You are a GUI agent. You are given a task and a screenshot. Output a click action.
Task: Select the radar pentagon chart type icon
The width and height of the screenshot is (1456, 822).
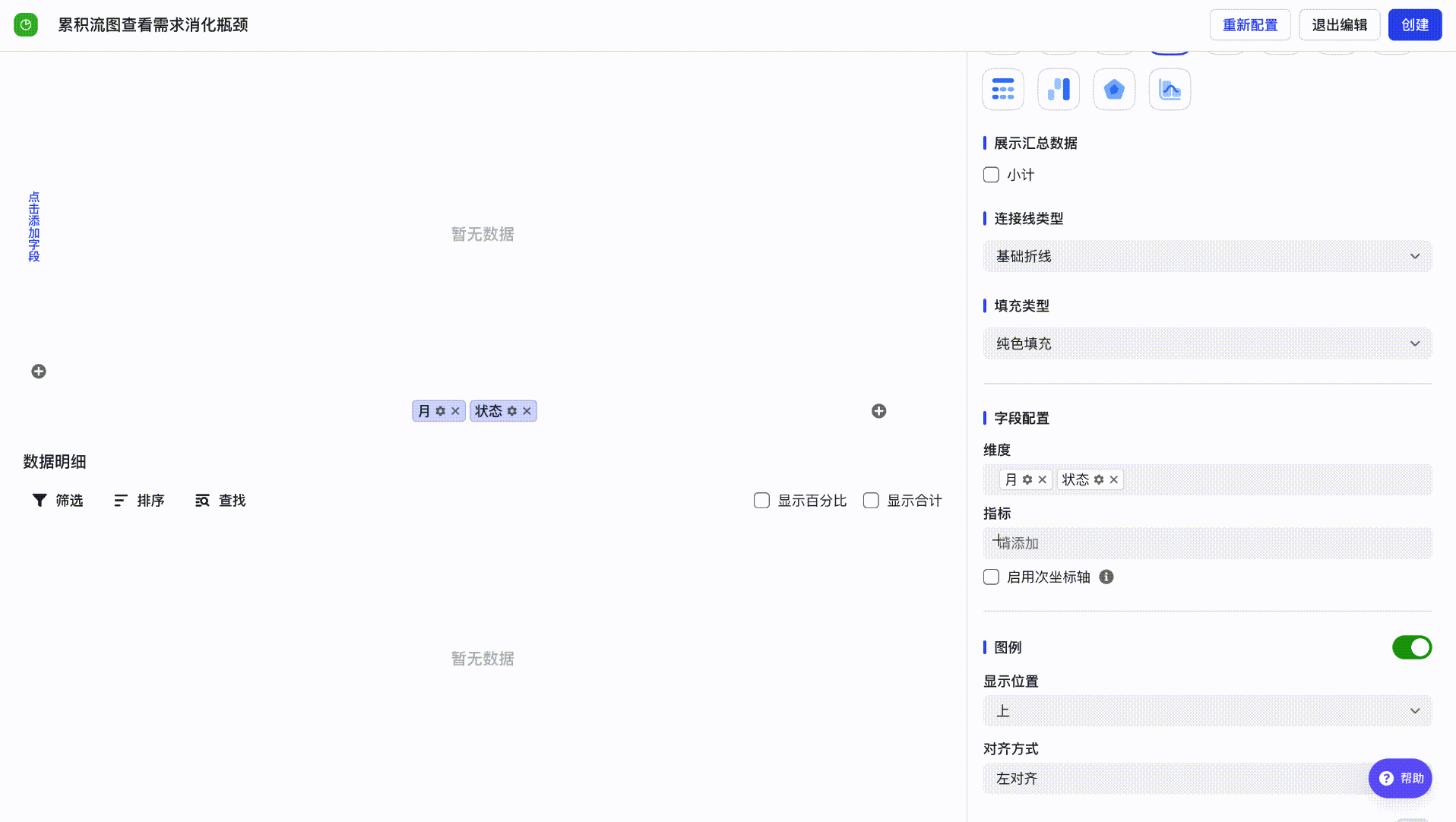tap(1114, 90)
